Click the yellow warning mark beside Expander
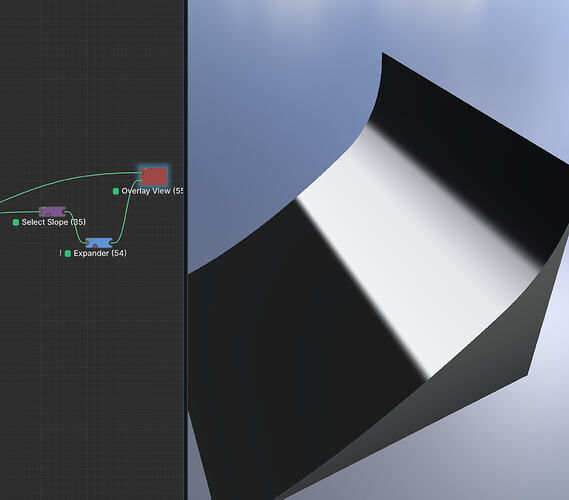Image resolution: width=569 pixels, height=500 pixels. (x=60, y=253)
